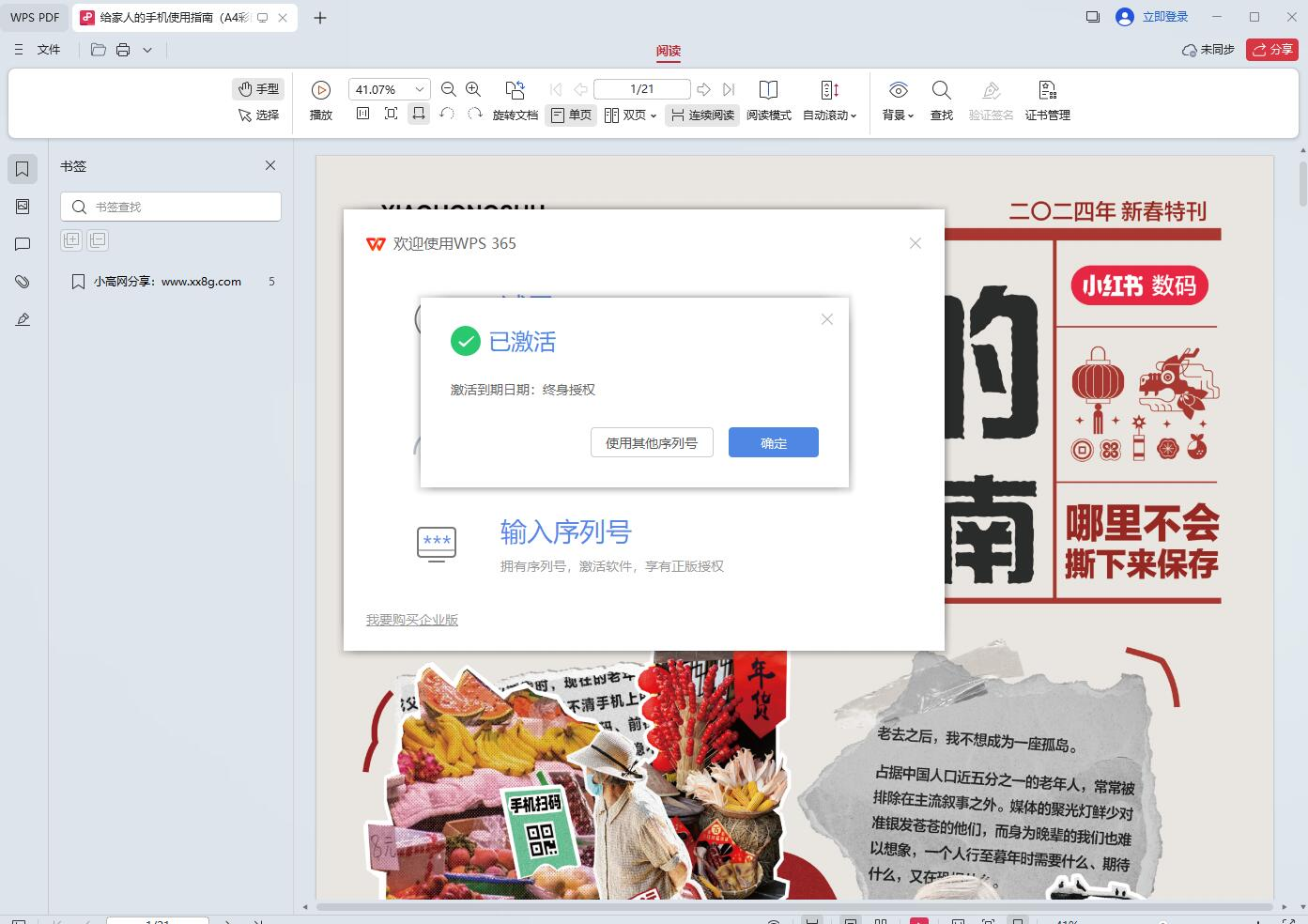Click the expand all bookmarks icon

(71, 239)
